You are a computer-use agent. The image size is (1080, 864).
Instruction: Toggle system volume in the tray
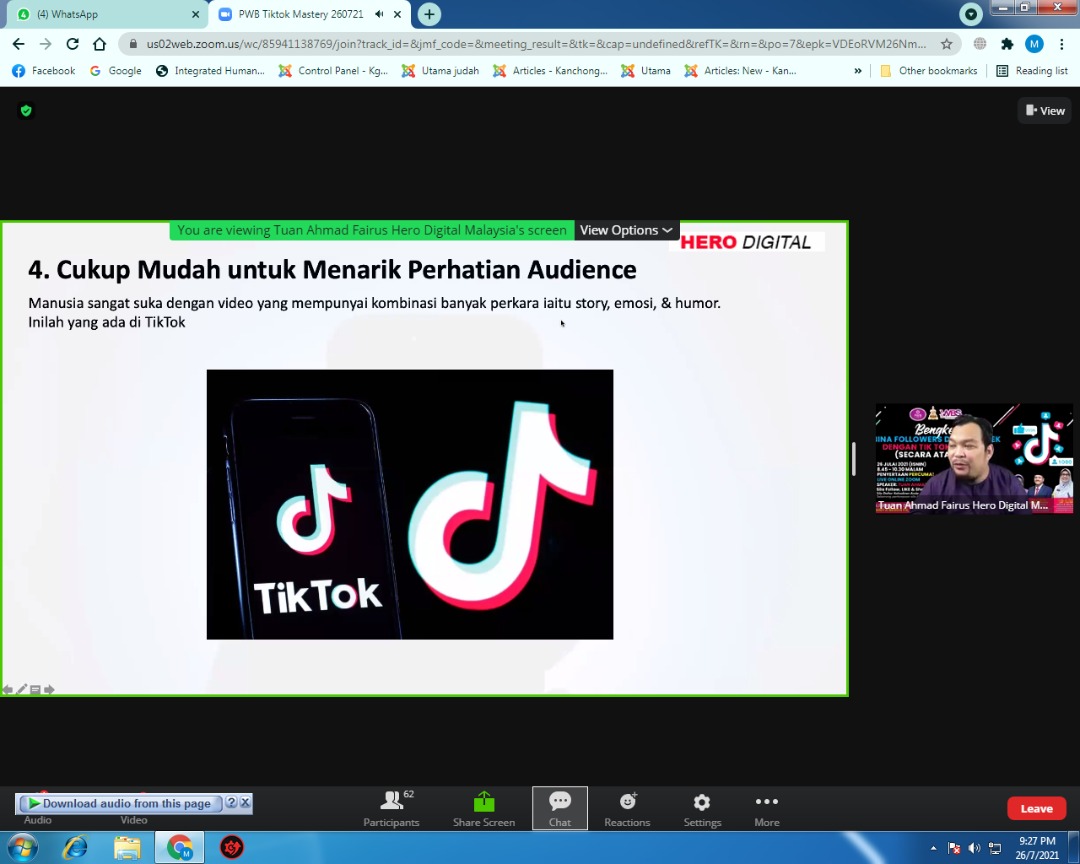pos(974,848)
